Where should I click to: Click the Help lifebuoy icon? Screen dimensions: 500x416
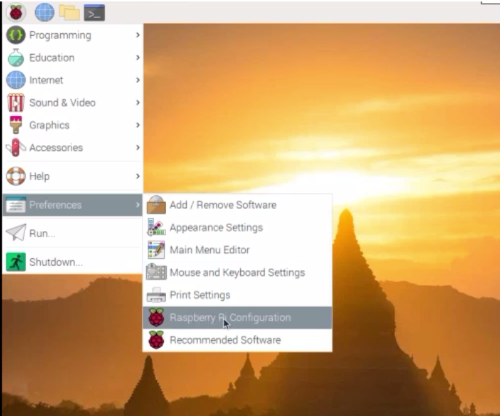(x=16, y=176)
